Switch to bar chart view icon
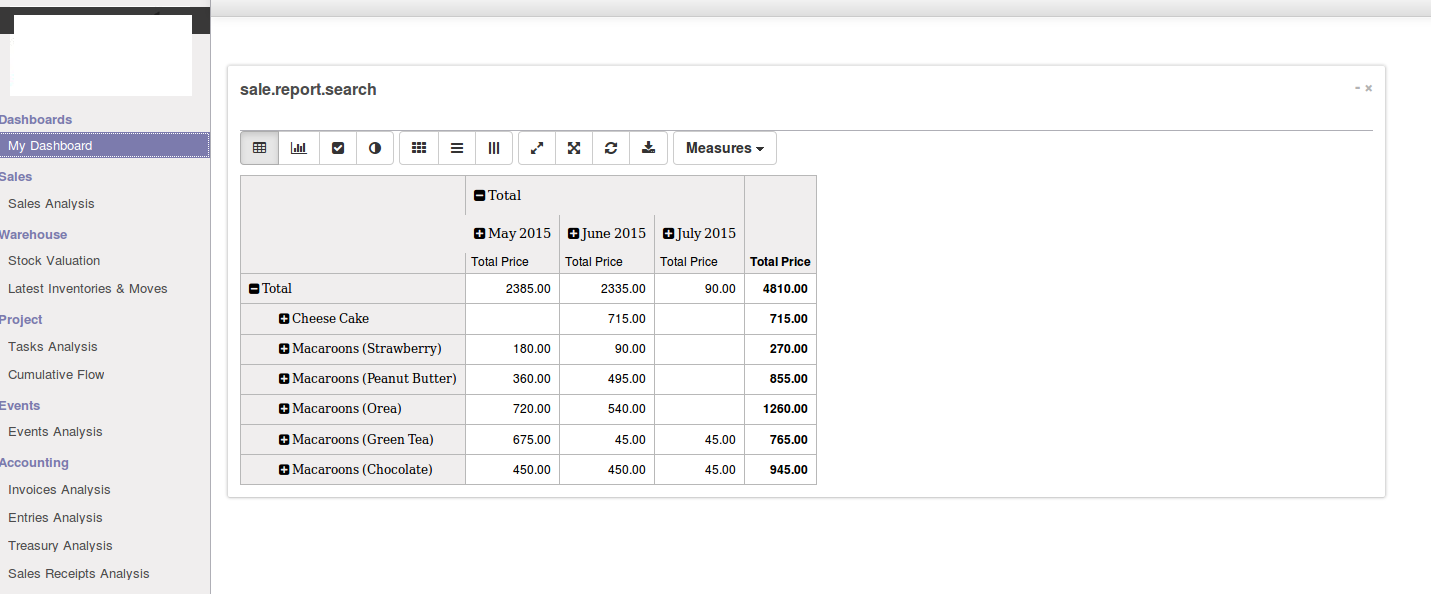This screenshot has height=594, width=1431. click(x=299, y=148)
